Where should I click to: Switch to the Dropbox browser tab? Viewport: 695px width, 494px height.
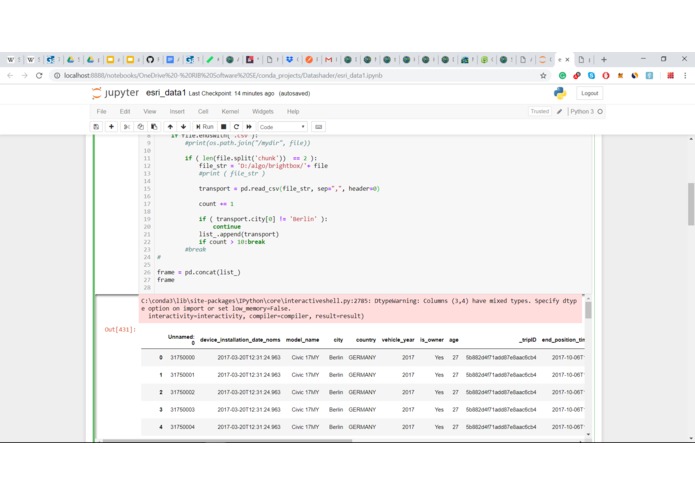point(289,59)
